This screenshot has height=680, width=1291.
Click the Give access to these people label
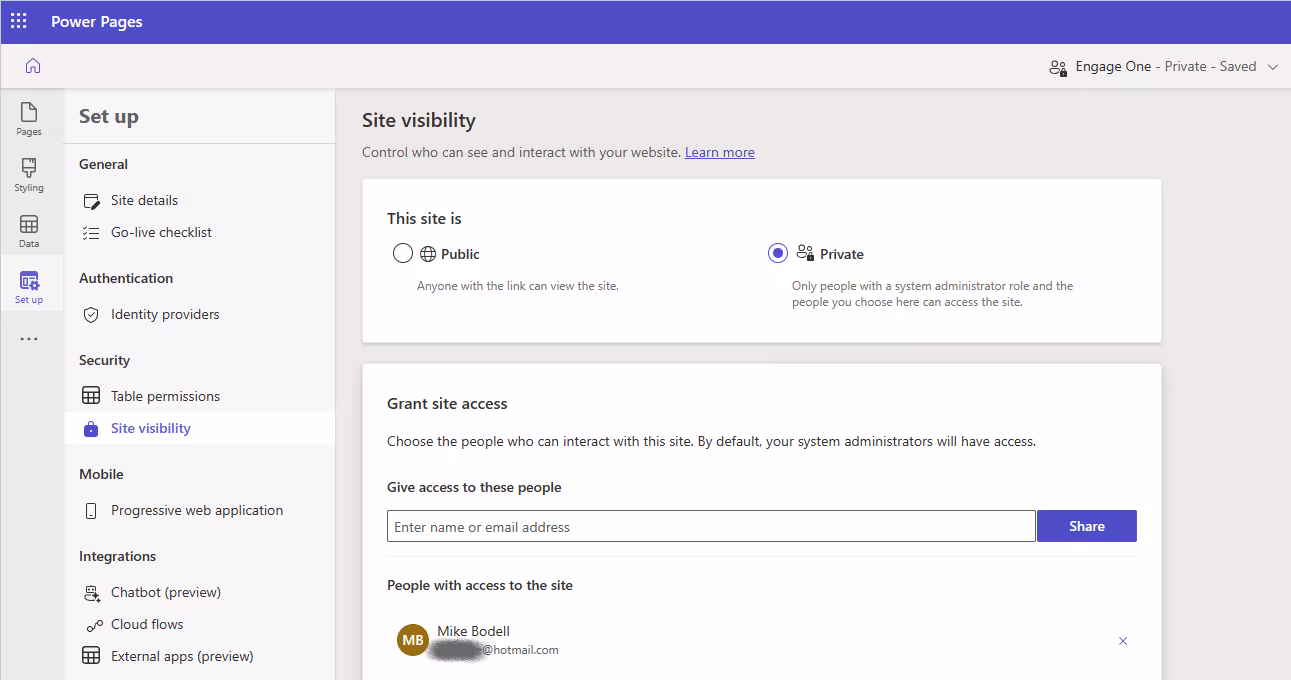pyautogui.click(x=474, y=487)
